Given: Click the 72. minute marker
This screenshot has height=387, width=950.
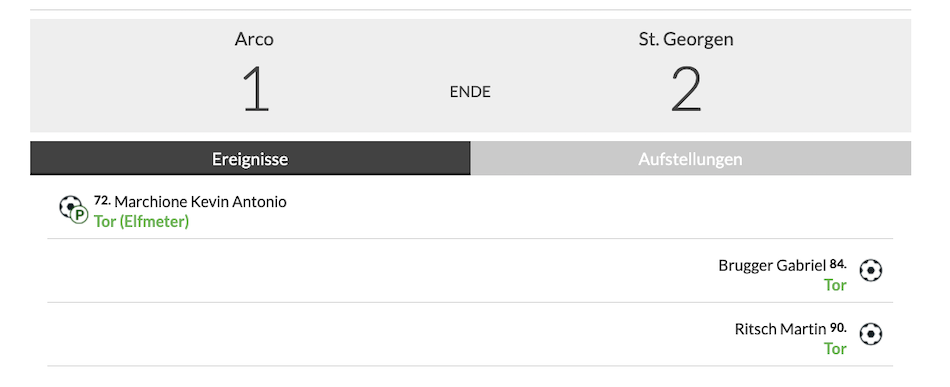Looking at the screenshot, I should (x=102, y=199).
